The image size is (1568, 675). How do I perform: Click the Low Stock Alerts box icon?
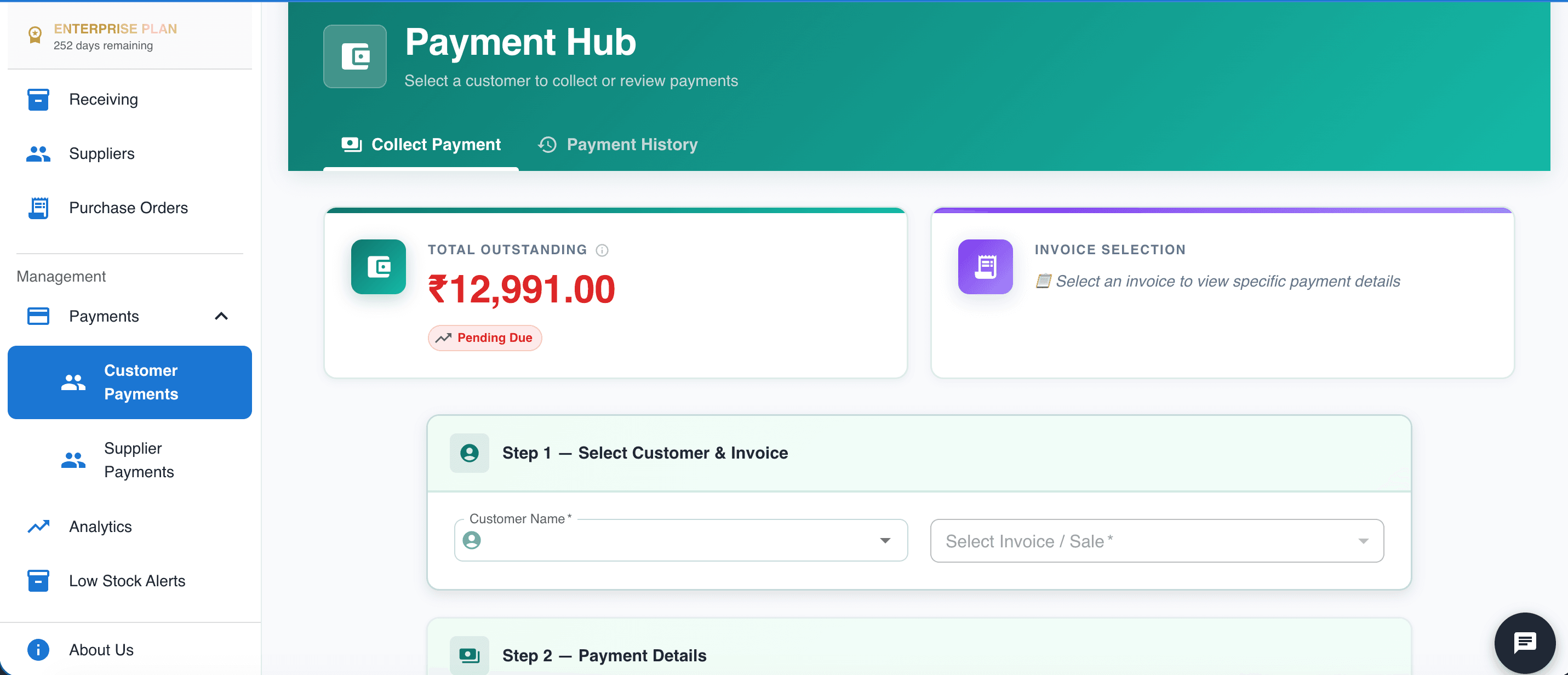click(x=38, y=580)
